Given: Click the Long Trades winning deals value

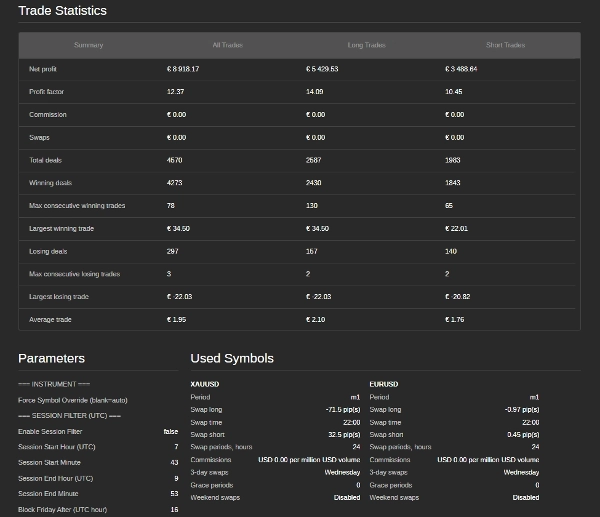Looking at the screenshot, I should [x=316, y=183].
